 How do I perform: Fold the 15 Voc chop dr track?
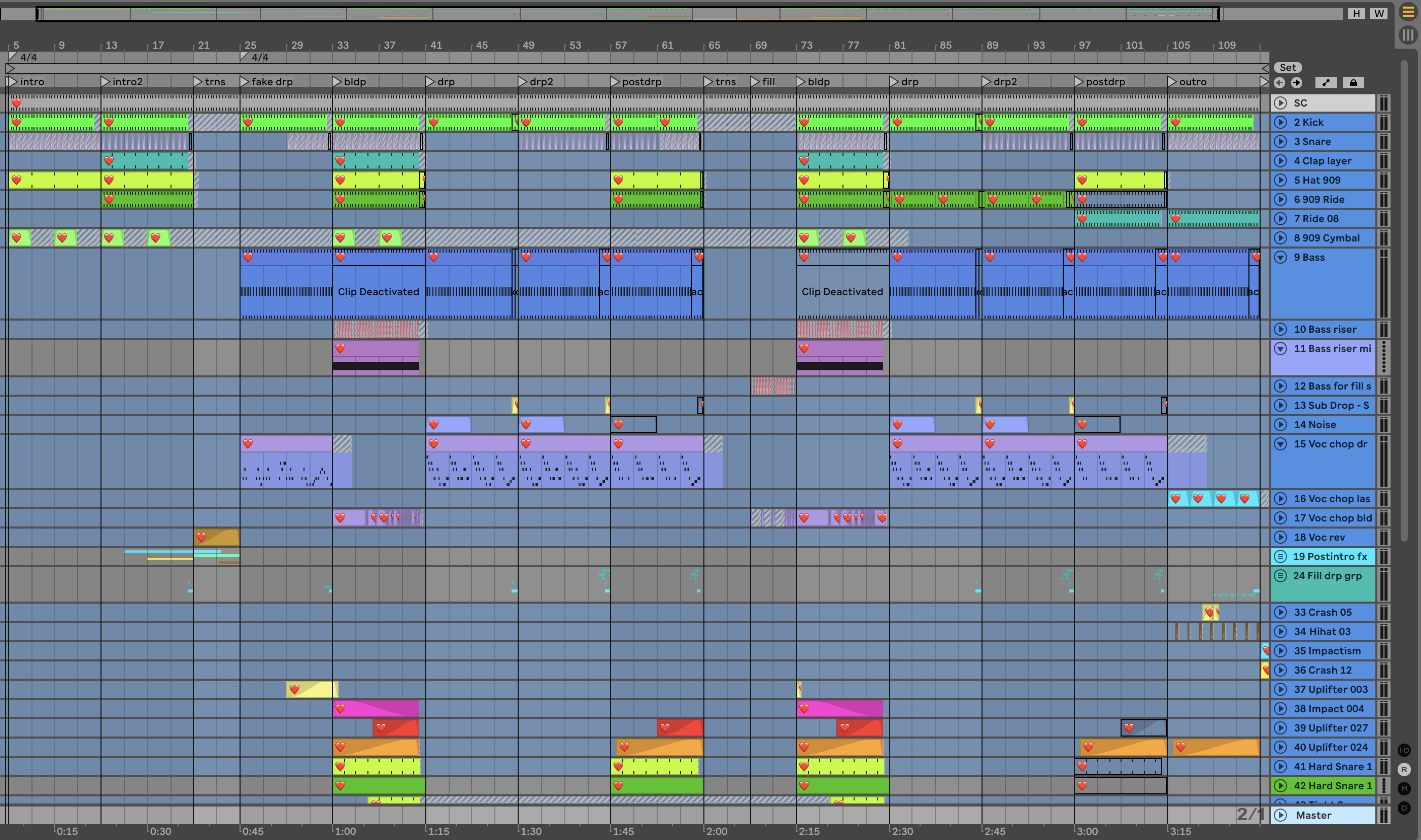click(1280, 444)
